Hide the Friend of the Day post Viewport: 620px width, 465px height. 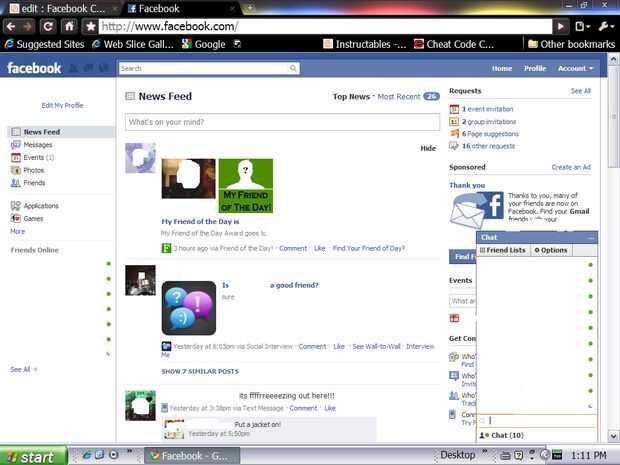point(428,148)
